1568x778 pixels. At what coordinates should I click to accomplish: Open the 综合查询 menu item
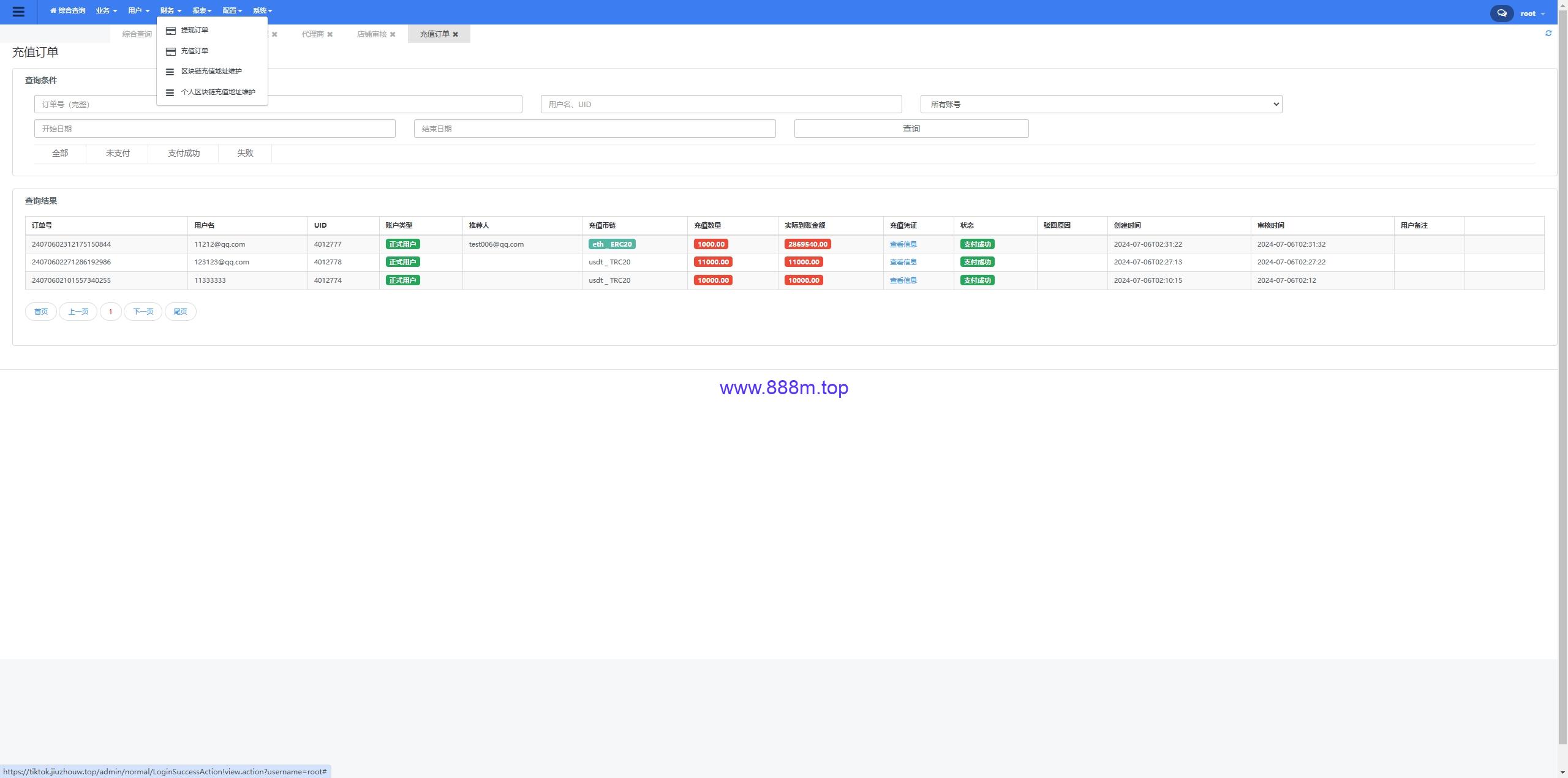pos(67,10)
